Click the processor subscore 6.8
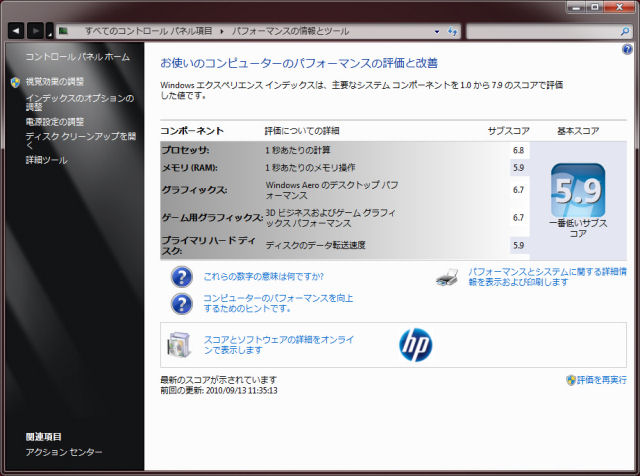 coord(518,150)
